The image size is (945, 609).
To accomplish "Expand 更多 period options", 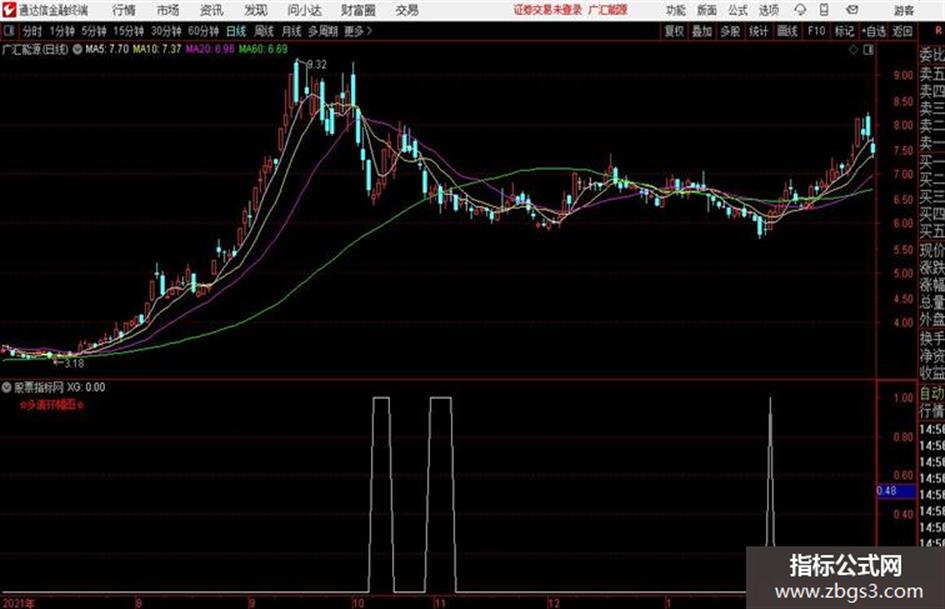I will click(359, 31).
